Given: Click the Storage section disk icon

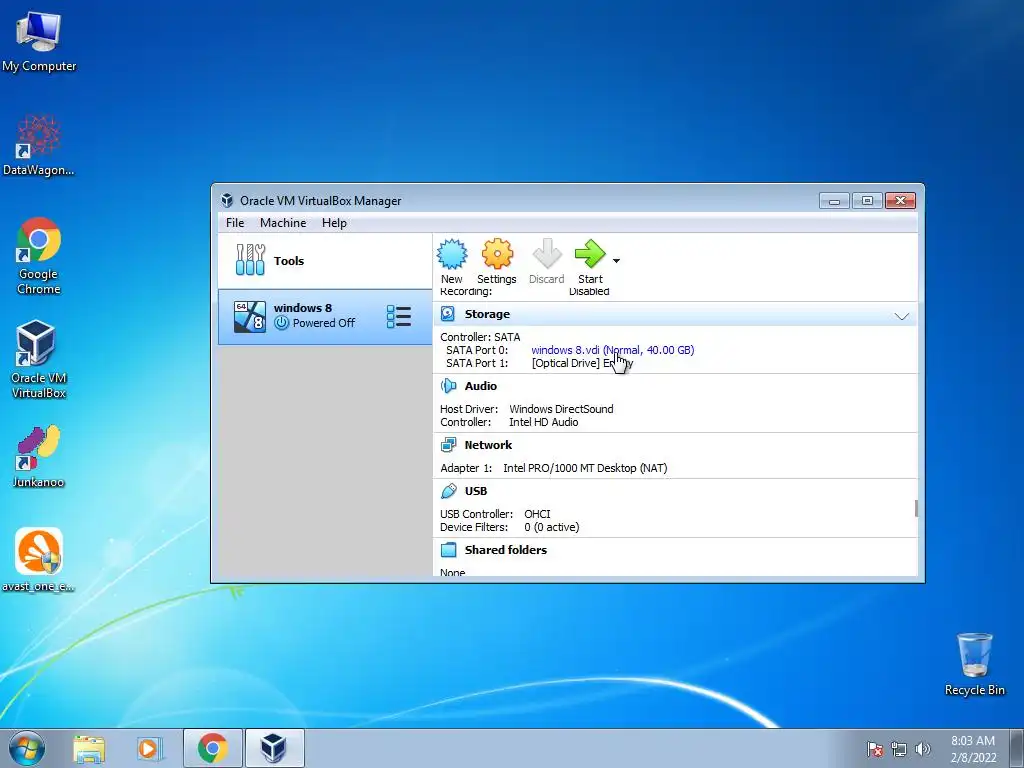Looking at the screenshot, I should [448, 314].
